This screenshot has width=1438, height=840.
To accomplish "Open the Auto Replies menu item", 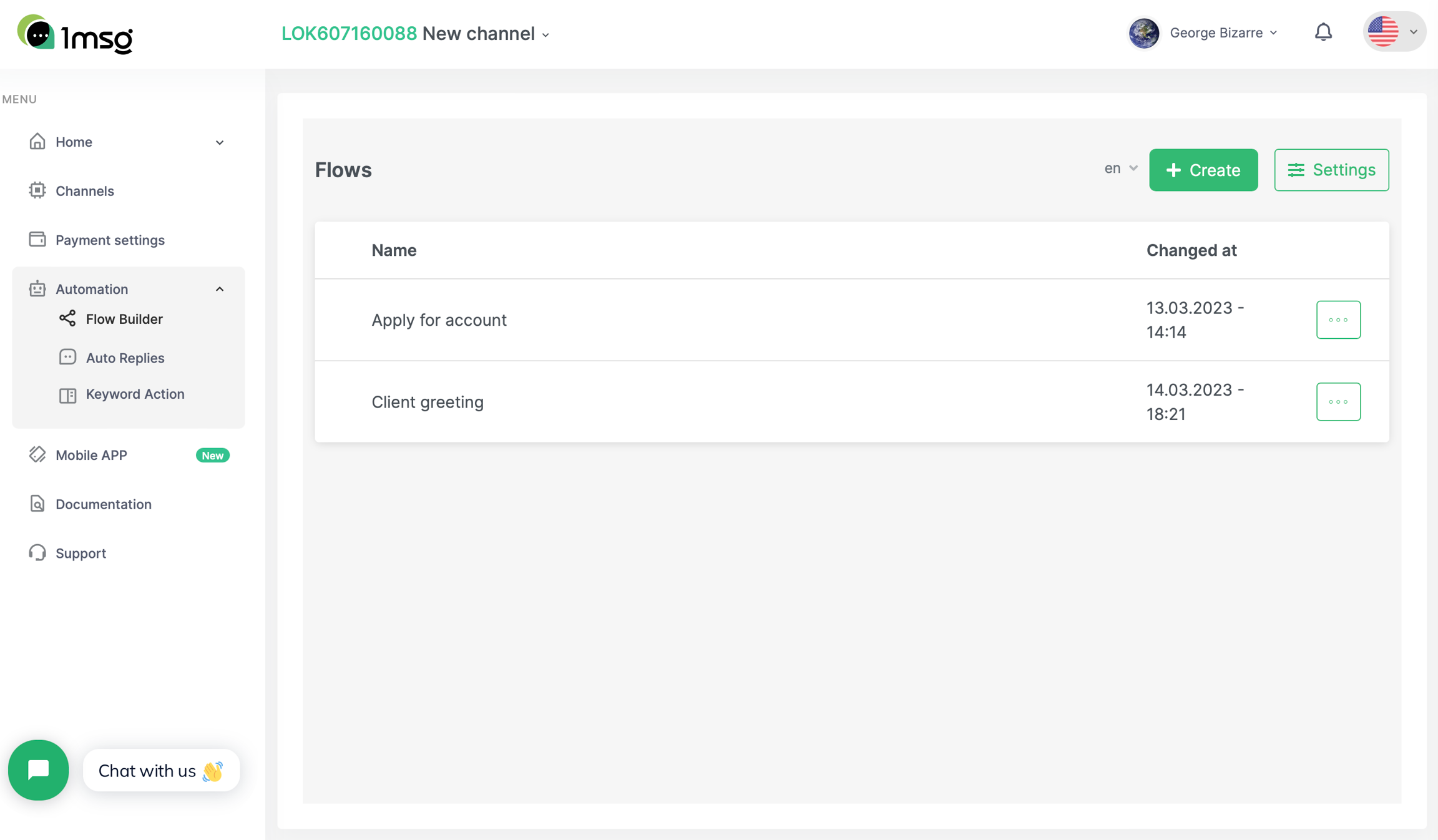I will 125,358.
